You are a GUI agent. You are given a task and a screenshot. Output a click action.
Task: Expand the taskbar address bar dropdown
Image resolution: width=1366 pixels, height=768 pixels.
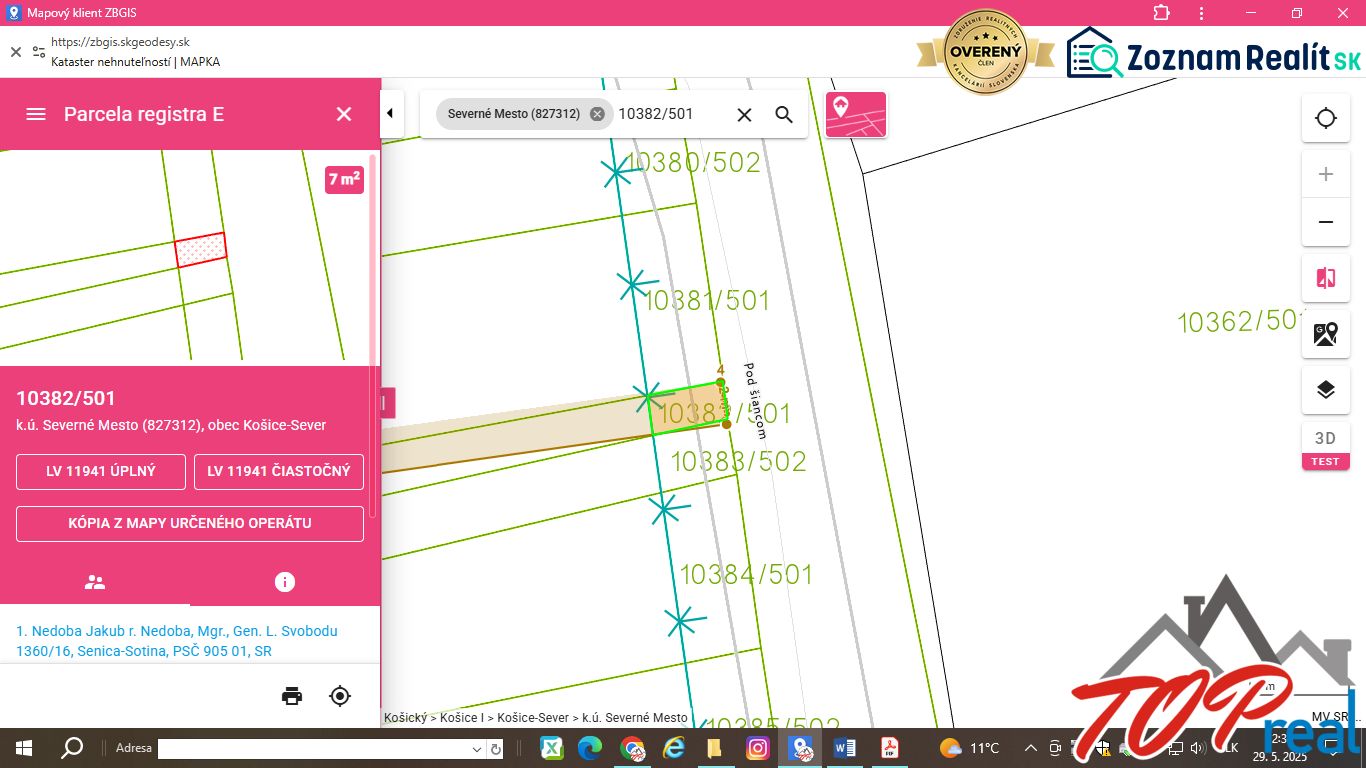[x=477, y=748]
